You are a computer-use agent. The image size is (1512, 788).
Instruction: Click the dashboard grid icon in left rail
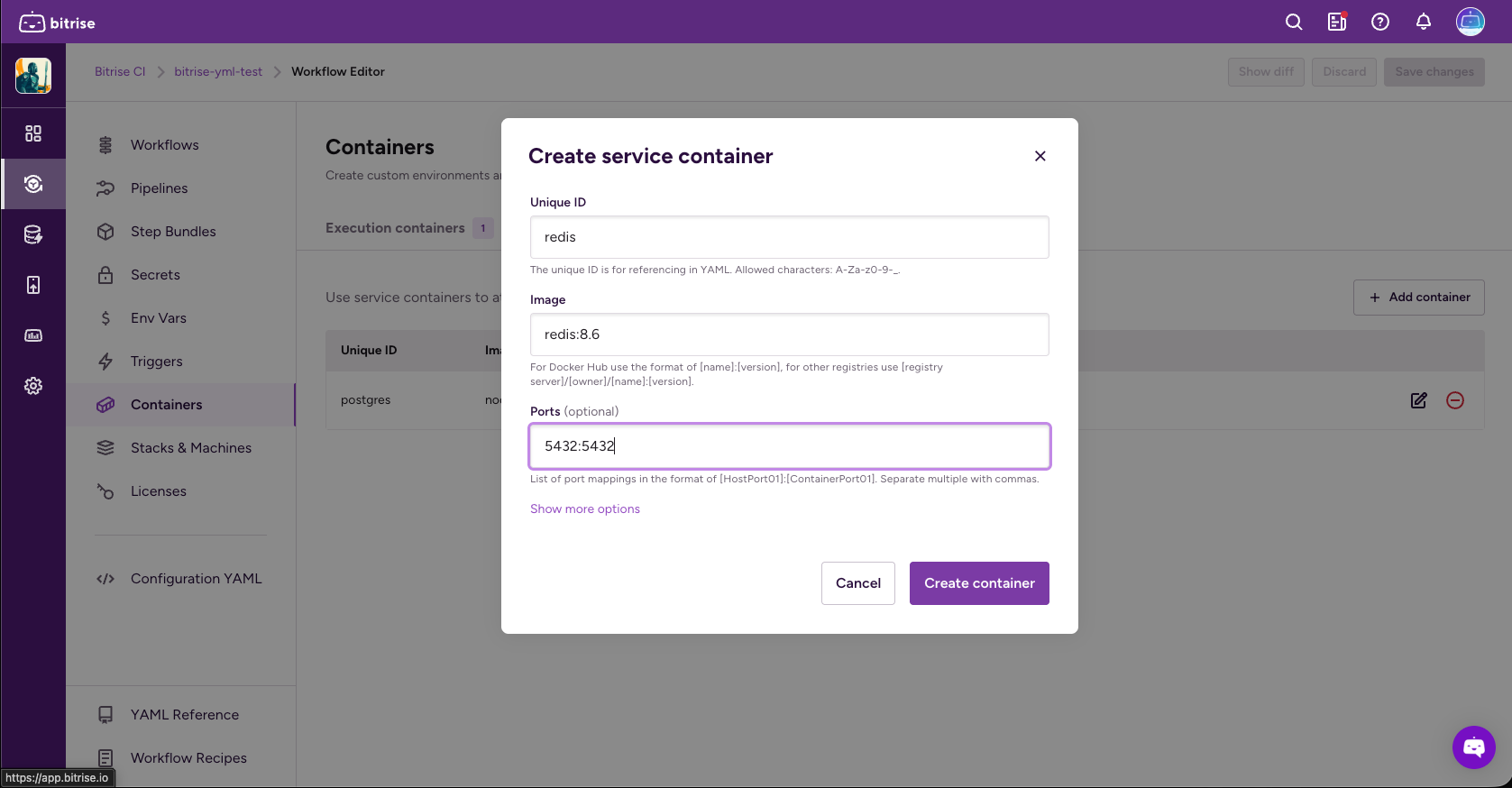pos(33,133)
